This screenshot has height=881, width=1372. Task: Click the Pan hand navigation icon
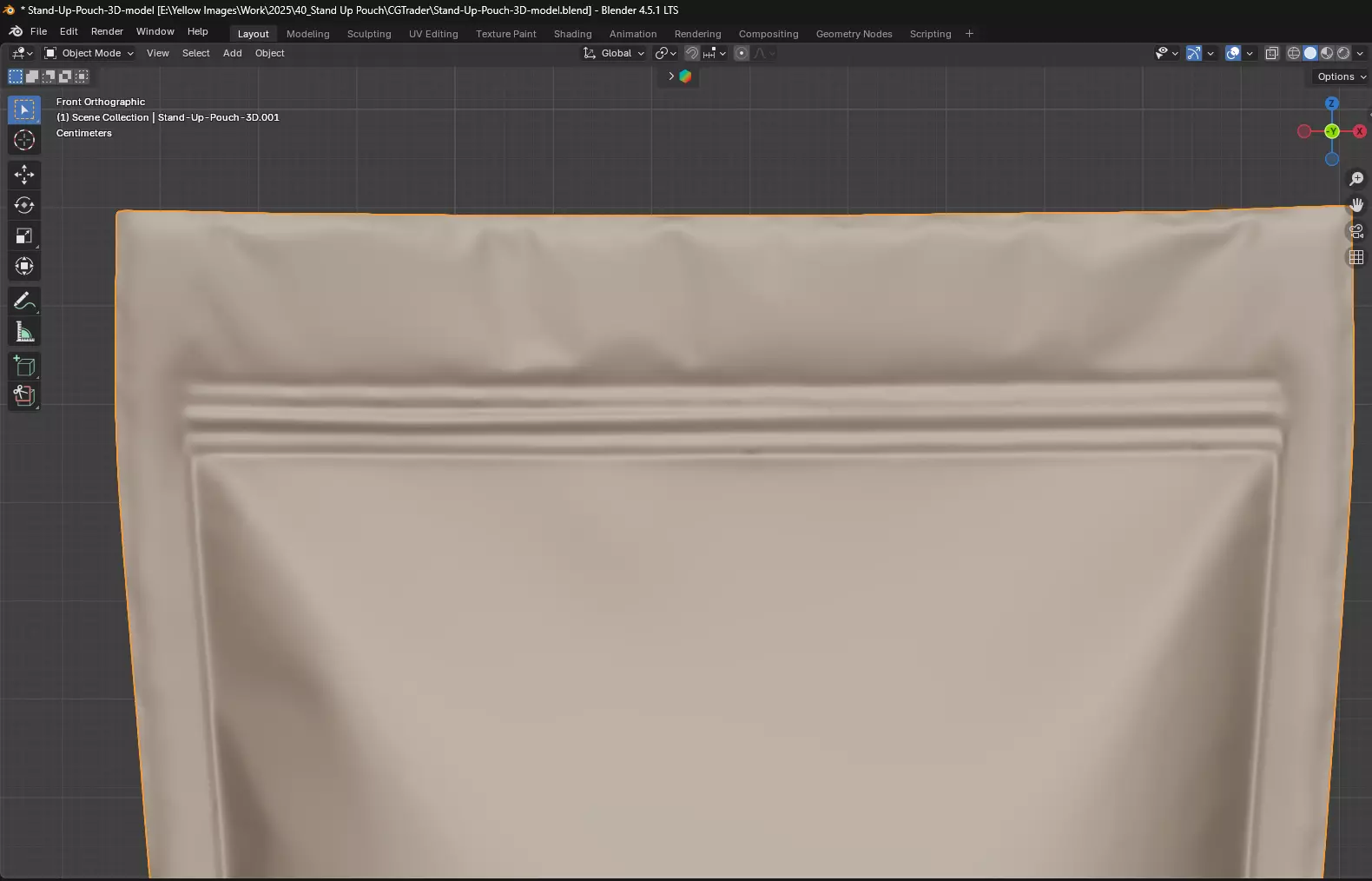pos(1356,205)
